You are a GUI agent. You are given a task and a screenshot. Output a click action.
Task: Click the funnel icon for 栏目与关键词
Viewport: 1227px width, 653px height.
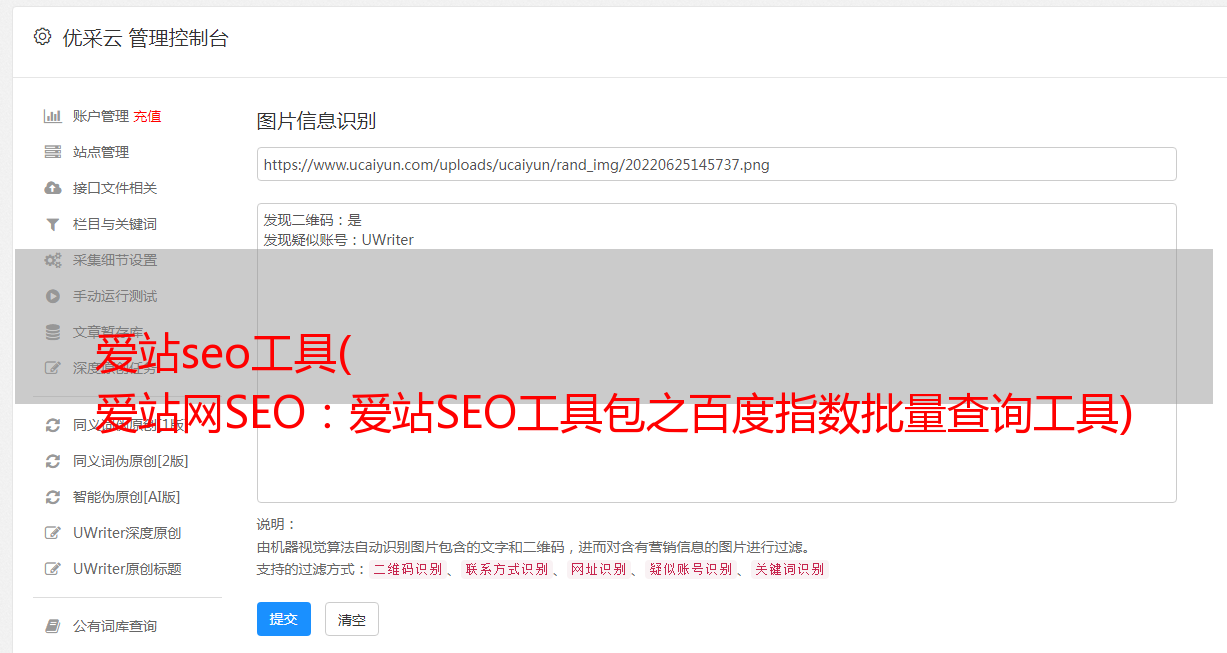(x=53, y=224)
